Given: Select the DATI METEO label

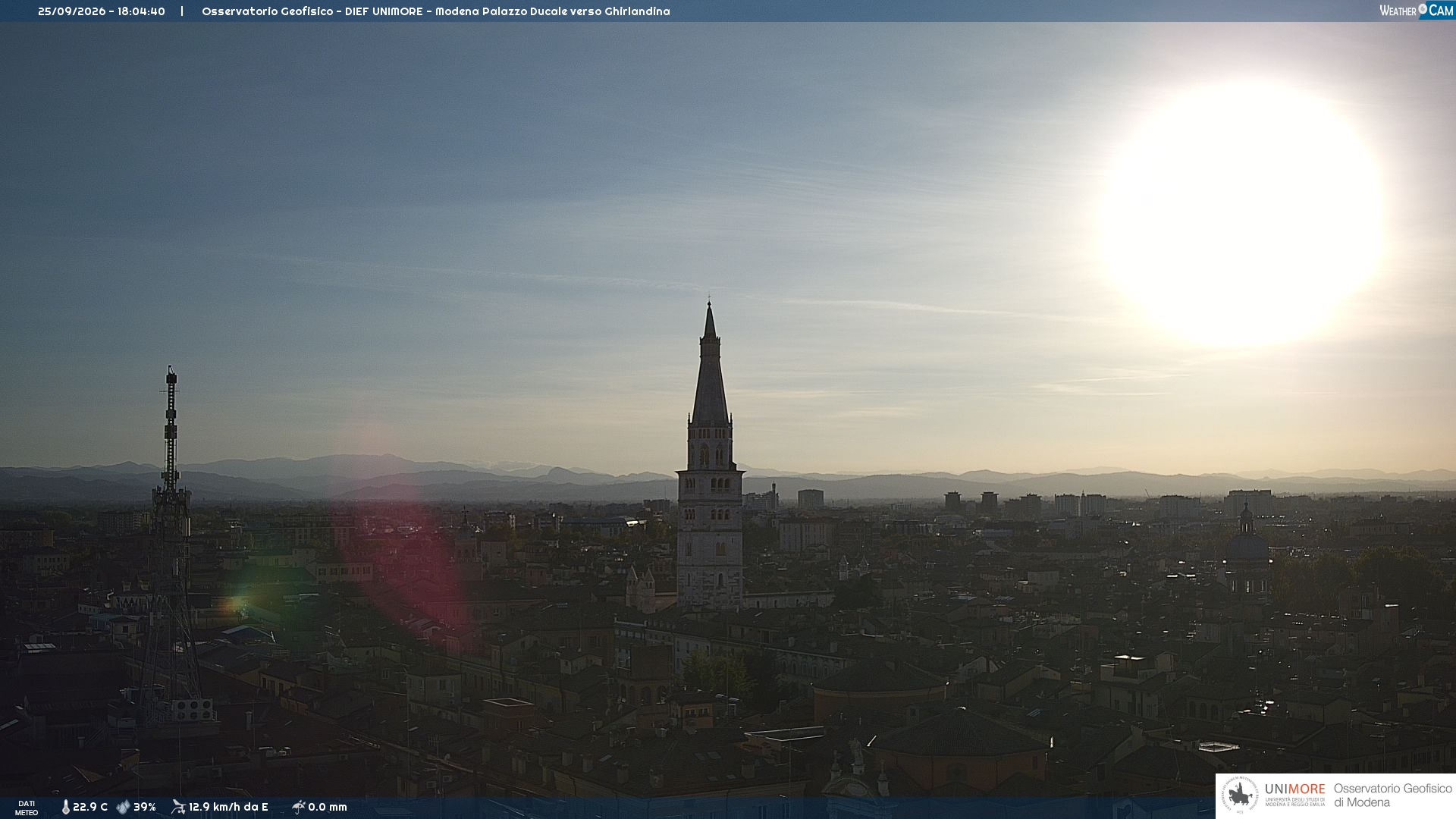Looking at the screenshot, I should pos(27,808).
